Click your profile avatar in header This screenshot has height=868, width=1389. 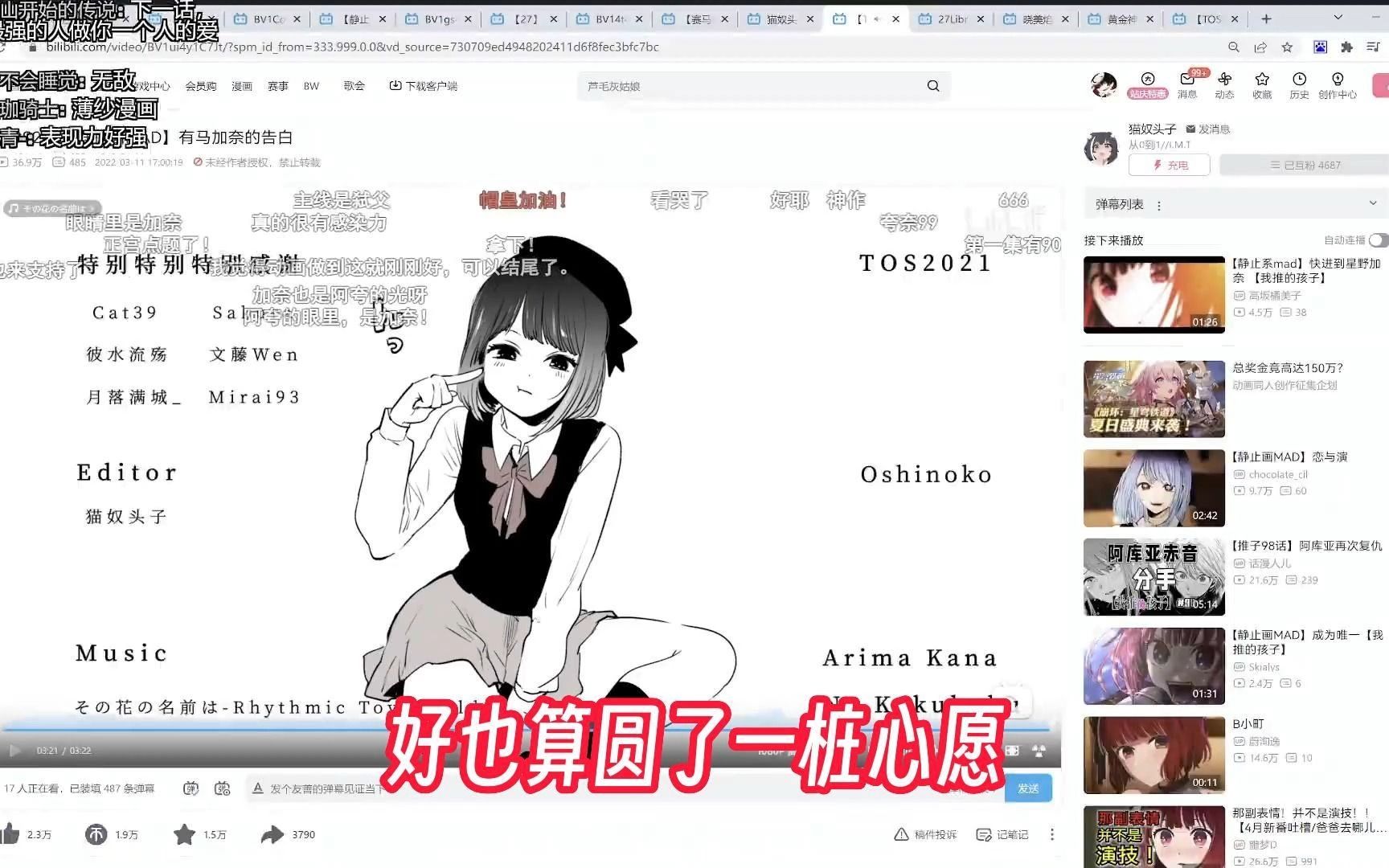click(1104, 84)
